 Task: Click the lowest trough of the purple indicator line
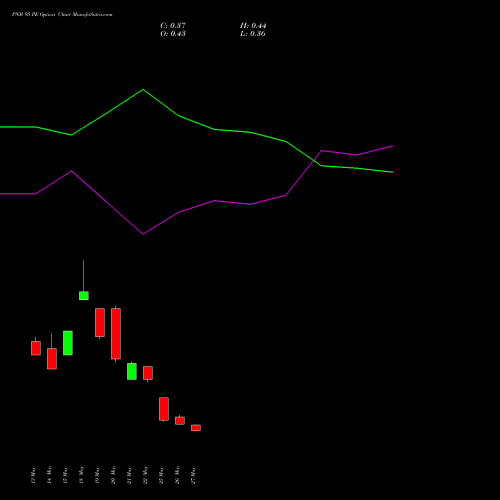tap(143, 234)
